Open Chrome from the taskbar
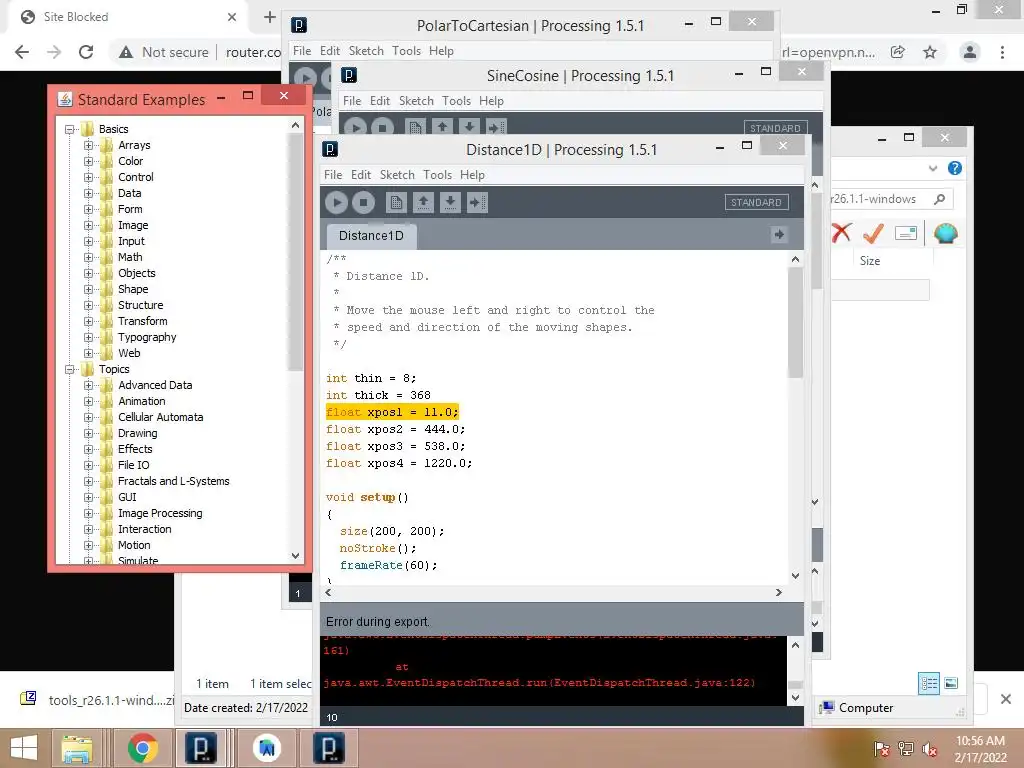This screenshot has width=1024, height=768. point(142,748)
